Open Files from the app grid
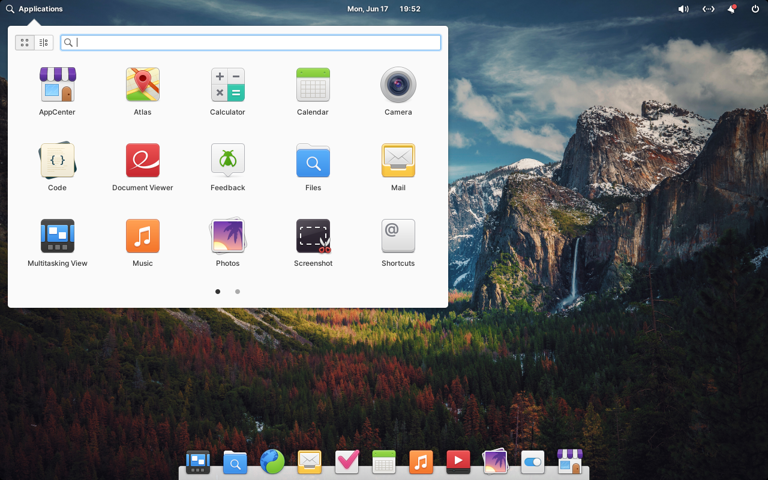 [313, 167]
